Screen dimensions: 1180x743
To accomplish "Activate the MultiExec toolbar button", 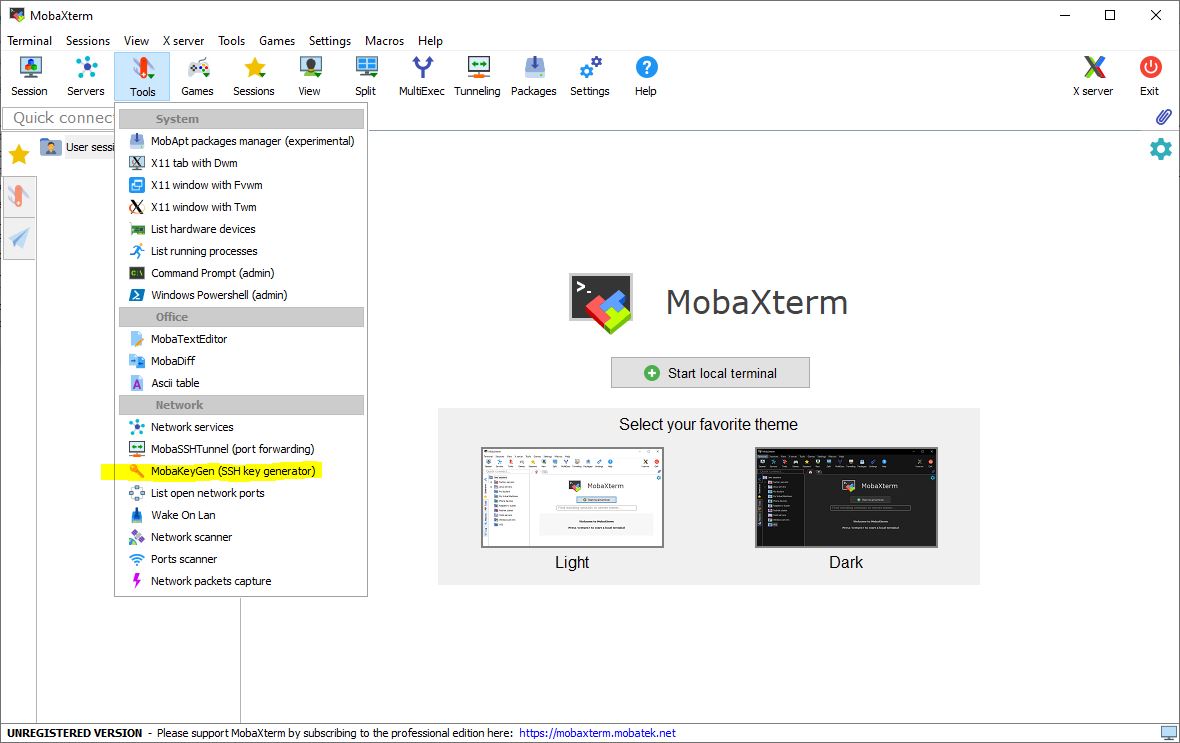I will [x=421, y=77].
